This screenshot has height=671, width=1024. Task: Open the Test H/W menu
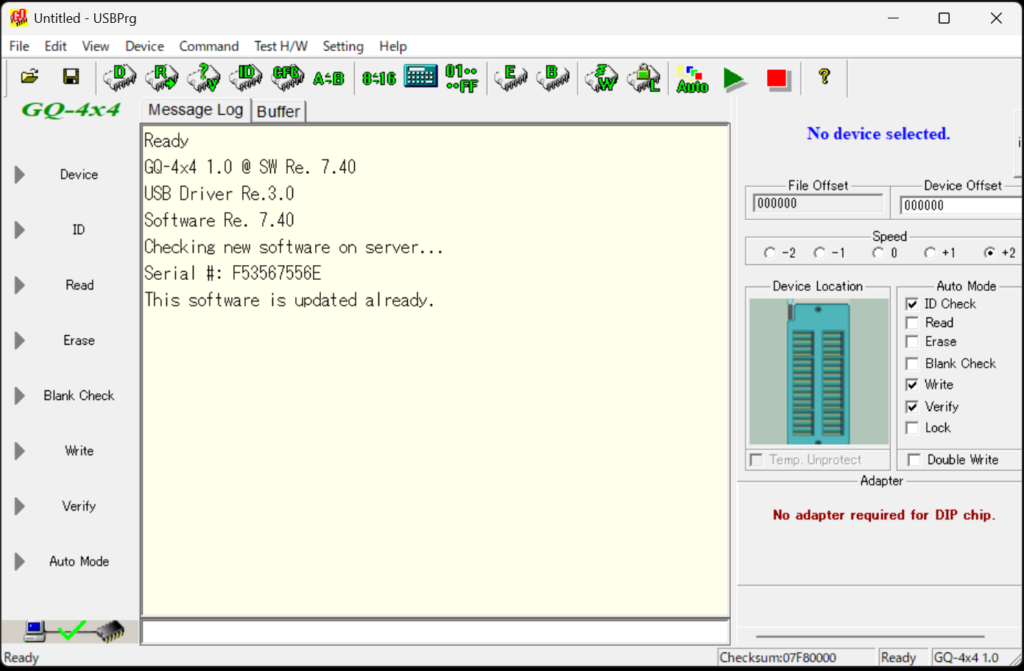point(280,46)
